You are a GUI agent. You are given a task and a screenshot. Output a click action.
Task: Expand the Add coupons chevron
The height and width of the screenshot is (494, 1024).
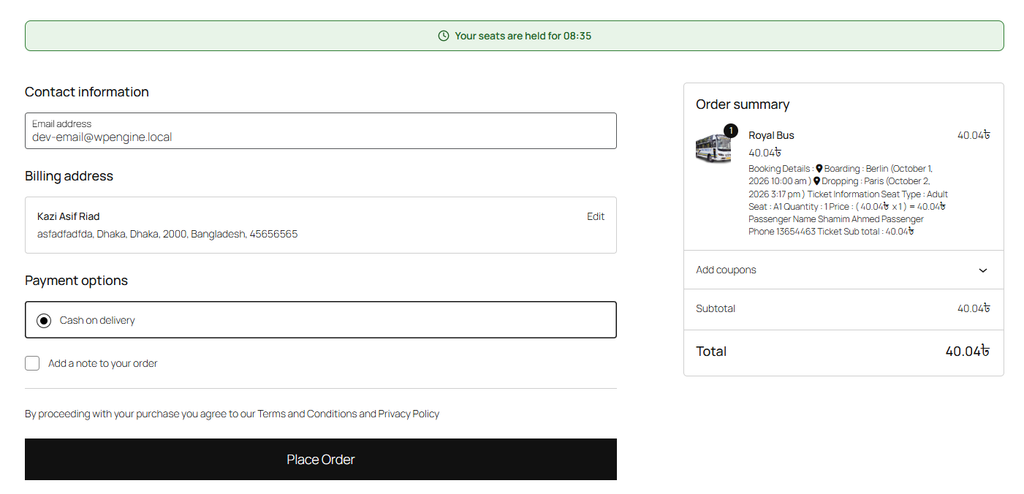point(983,271)
